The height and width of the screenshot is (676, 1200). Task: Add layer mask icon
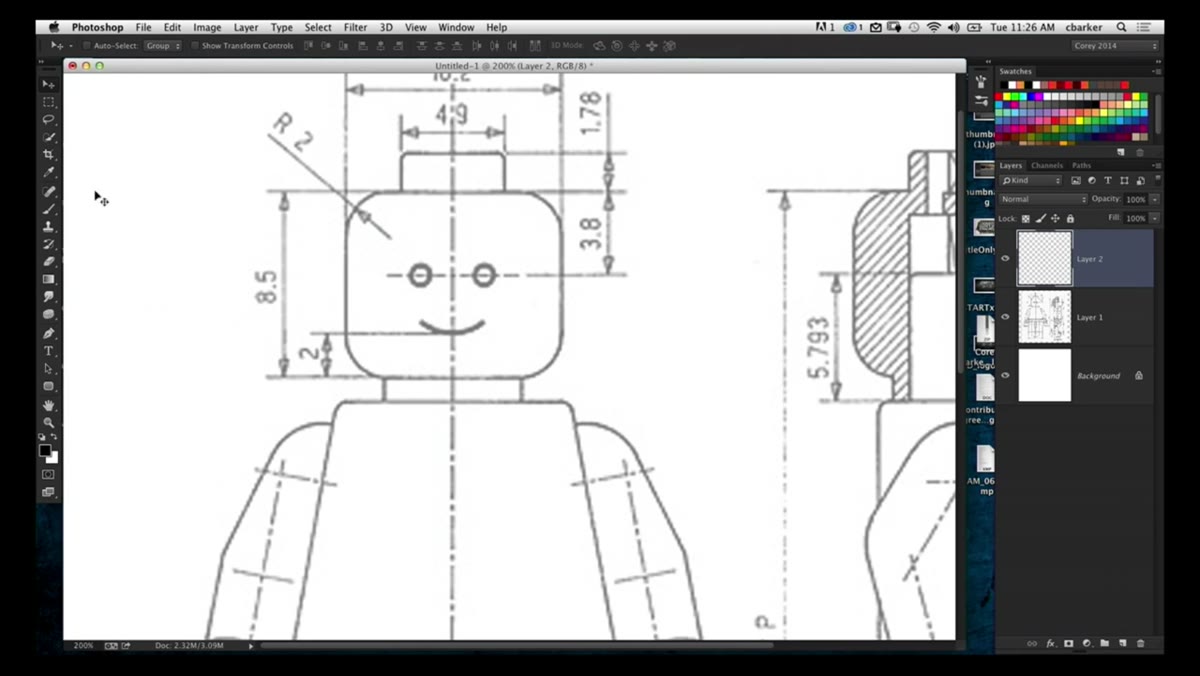1068,644
